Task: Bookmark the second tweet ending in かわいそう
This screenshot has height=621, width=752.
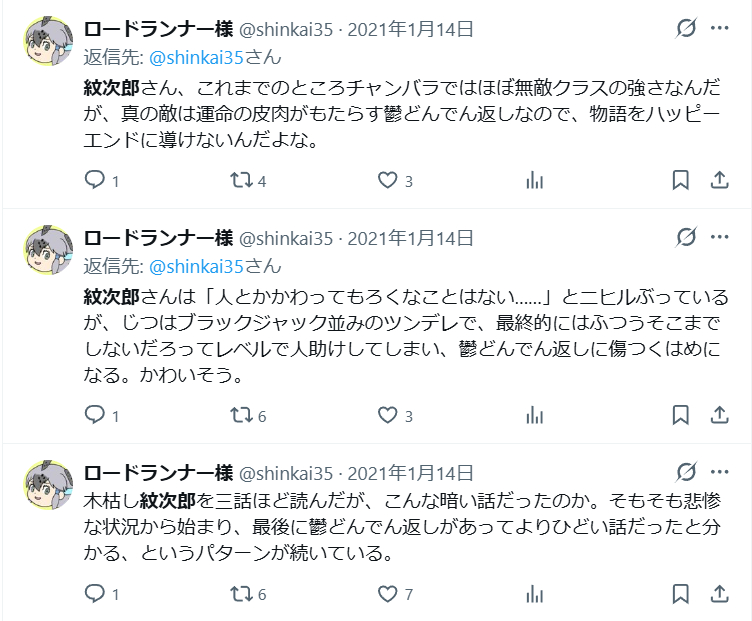Action: (x=680, y=415)
